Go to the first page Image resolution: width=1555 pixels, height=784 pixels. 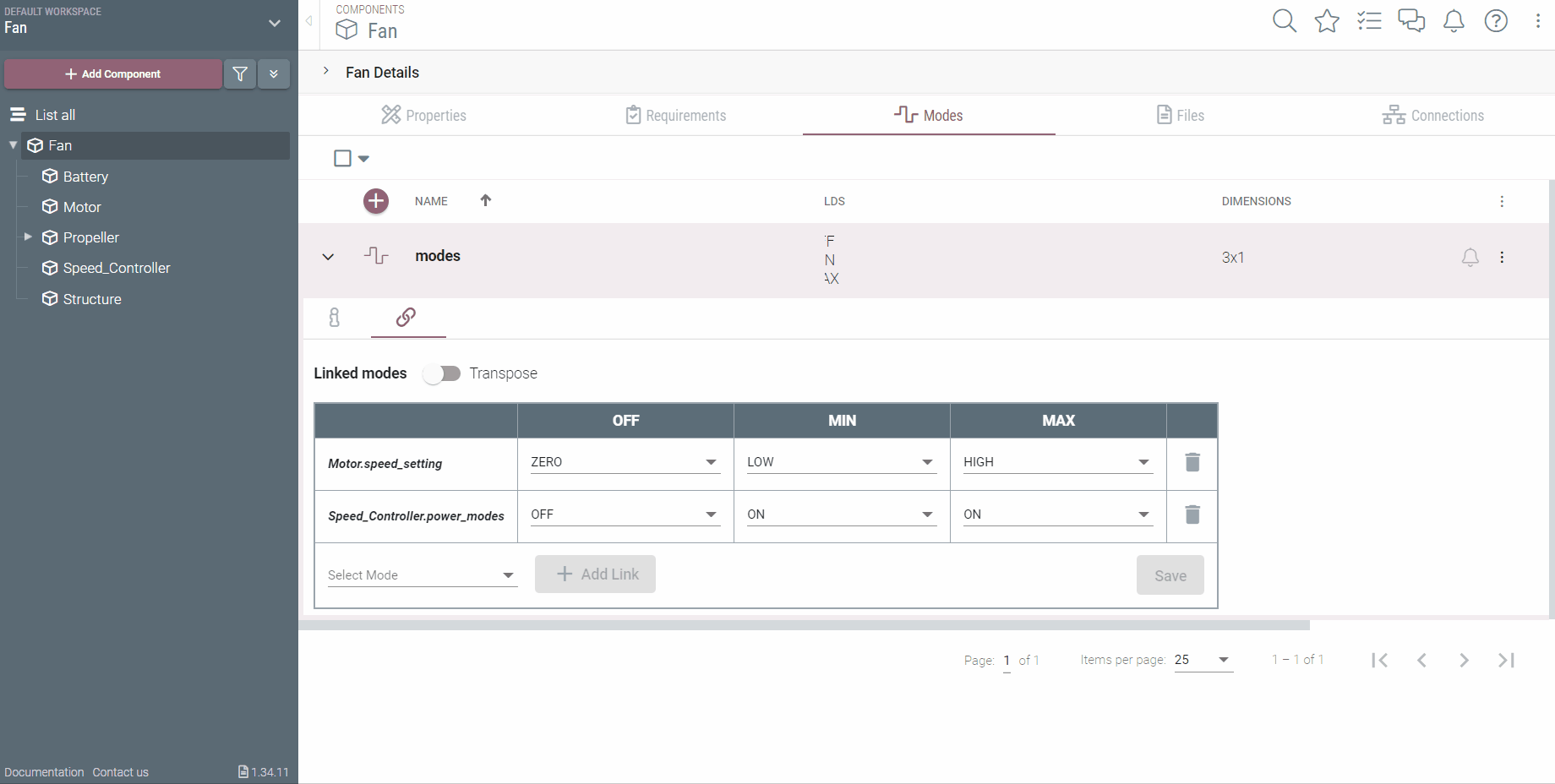(1379, 660)
